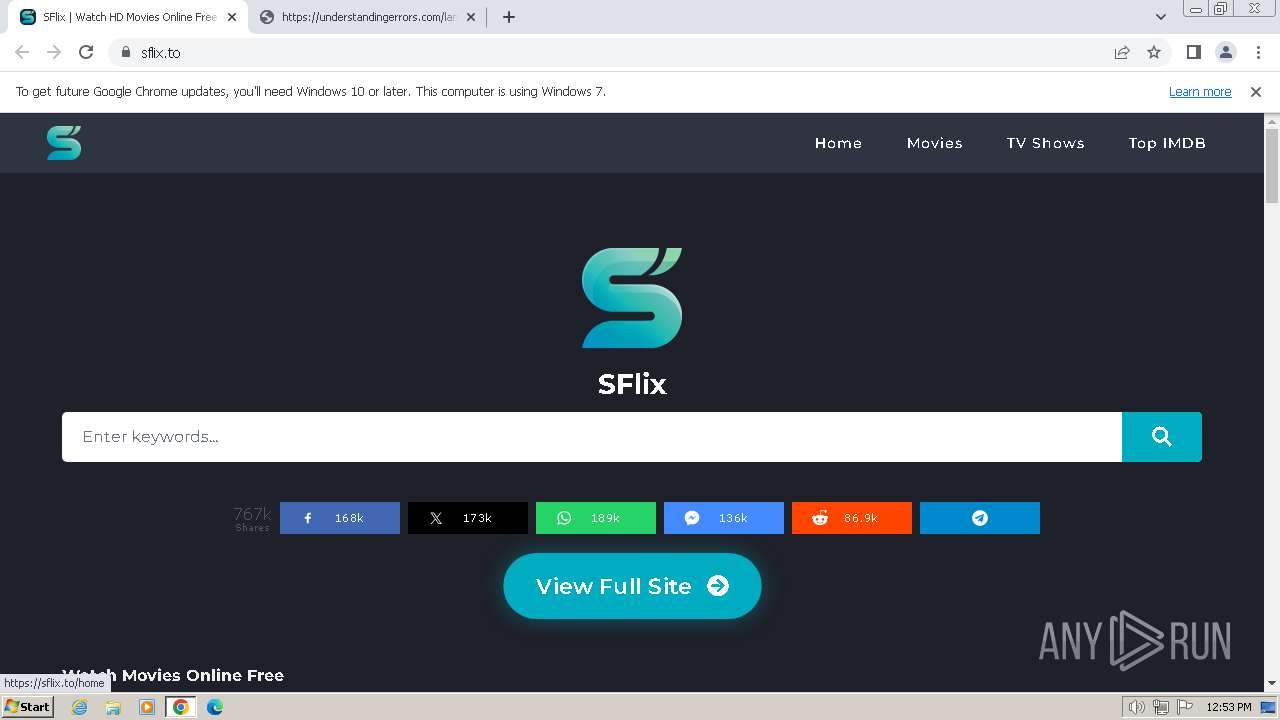This screenshot has height=720, width=1280.
Task: Open the Chrome side panel
Action: (1193, 52)
